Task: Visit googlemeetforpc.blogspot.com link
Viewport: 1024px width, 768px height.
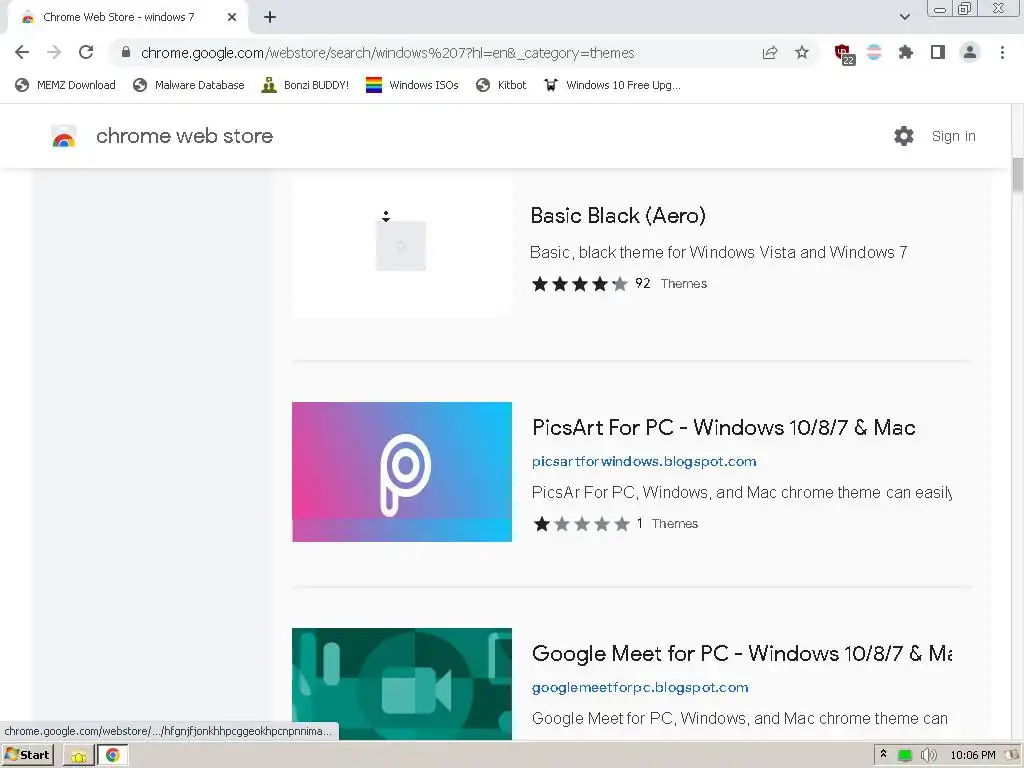Action: click(x=640, y=687)
